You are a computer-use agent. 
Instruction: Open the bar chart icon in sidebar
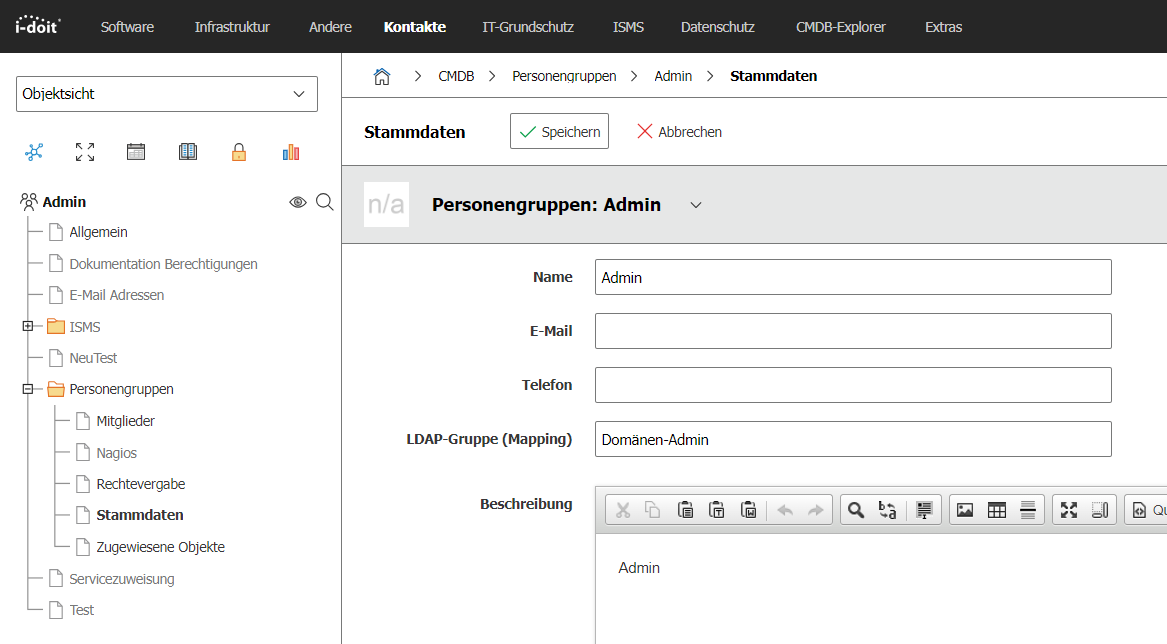pos(291,153)
